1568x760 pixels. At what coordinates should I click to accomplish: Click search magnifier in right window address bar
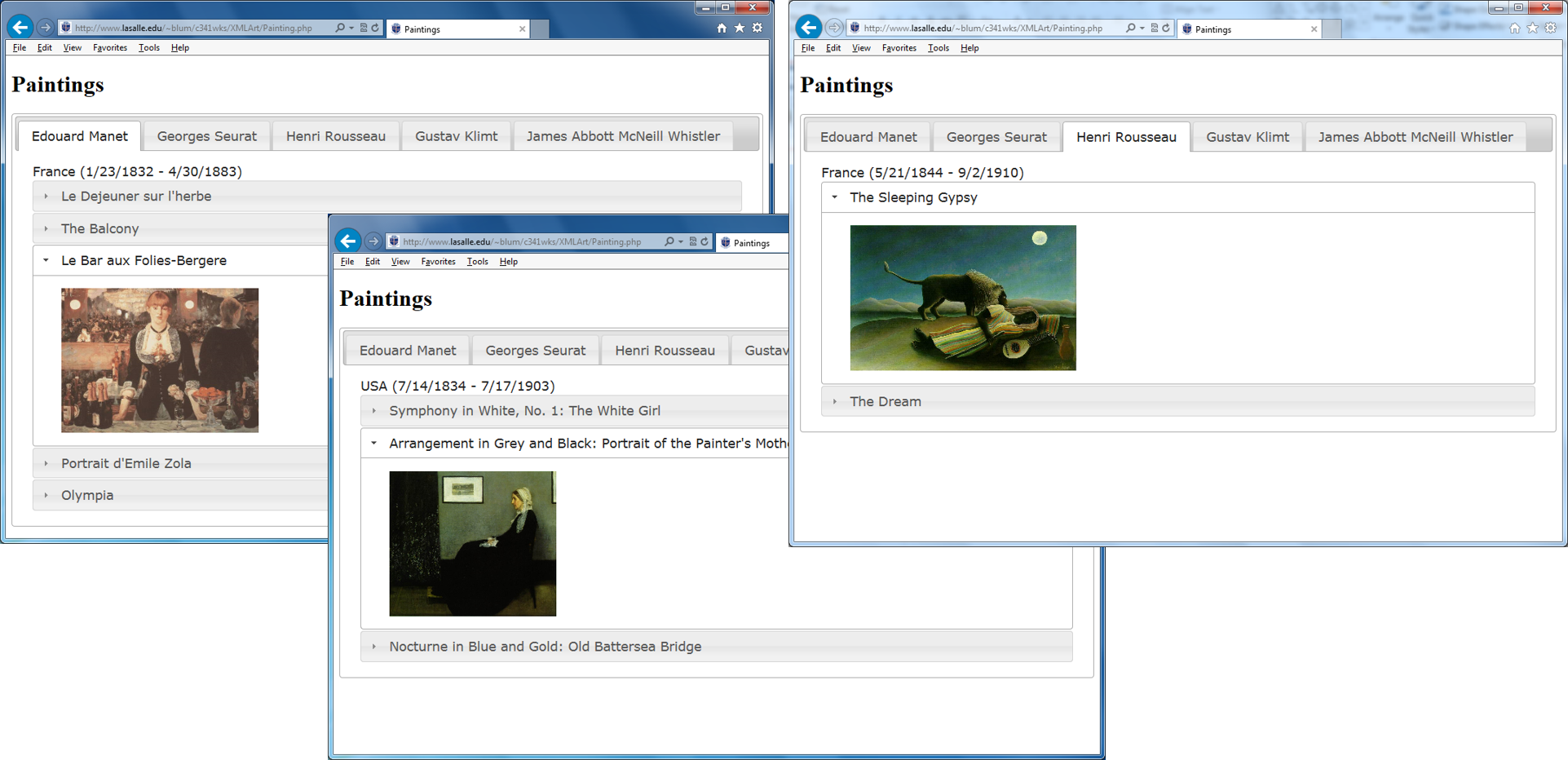[x=1130, y=28]
